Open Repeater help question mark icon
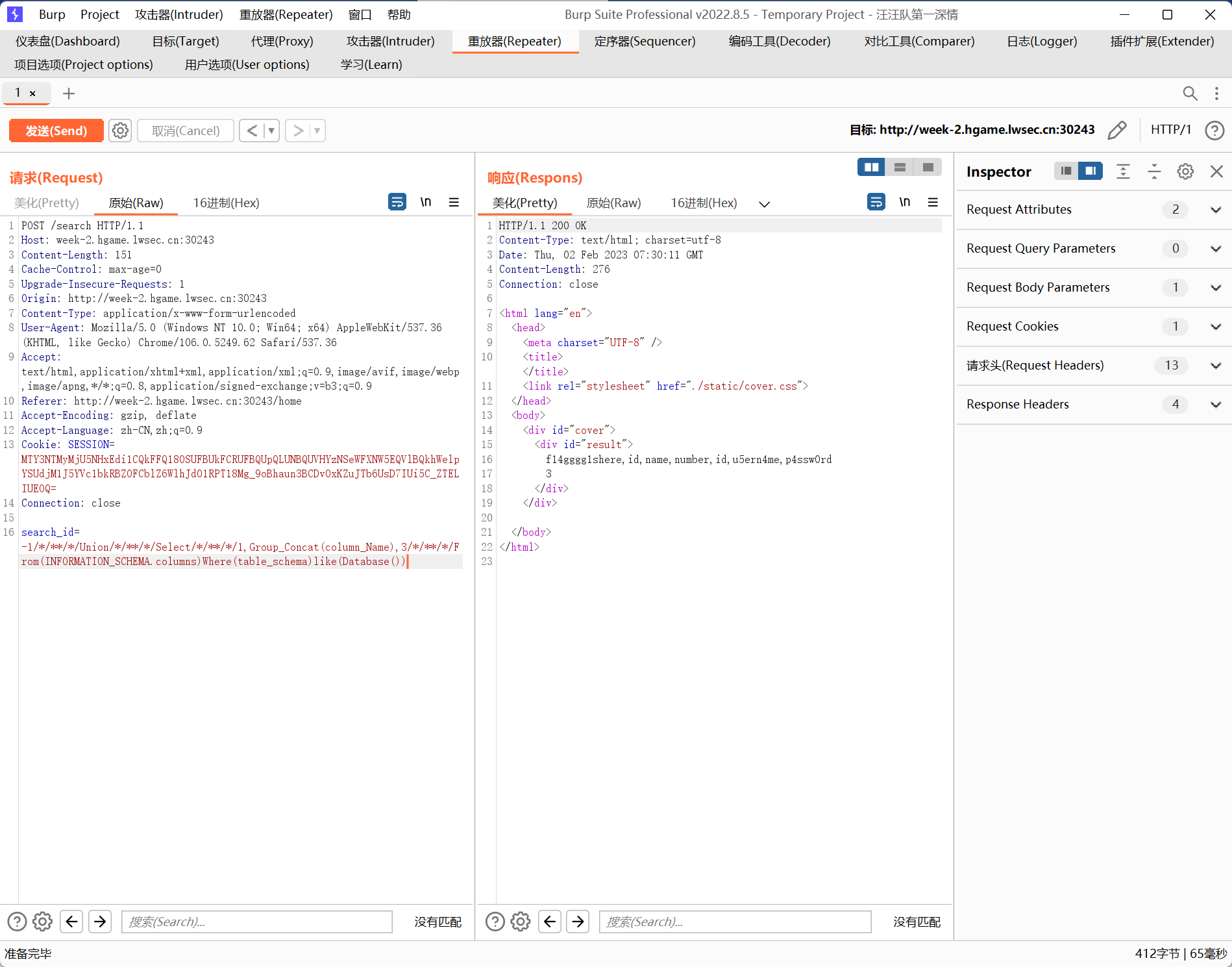 tap(1214, 130)
